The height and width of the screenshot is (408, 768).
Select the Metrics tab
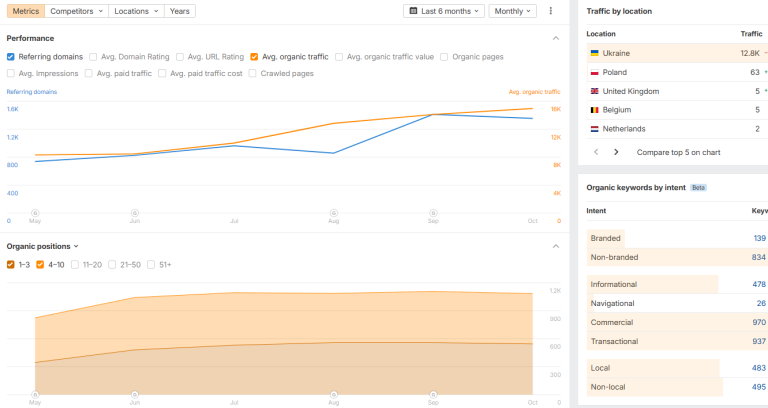coord(26,11)
